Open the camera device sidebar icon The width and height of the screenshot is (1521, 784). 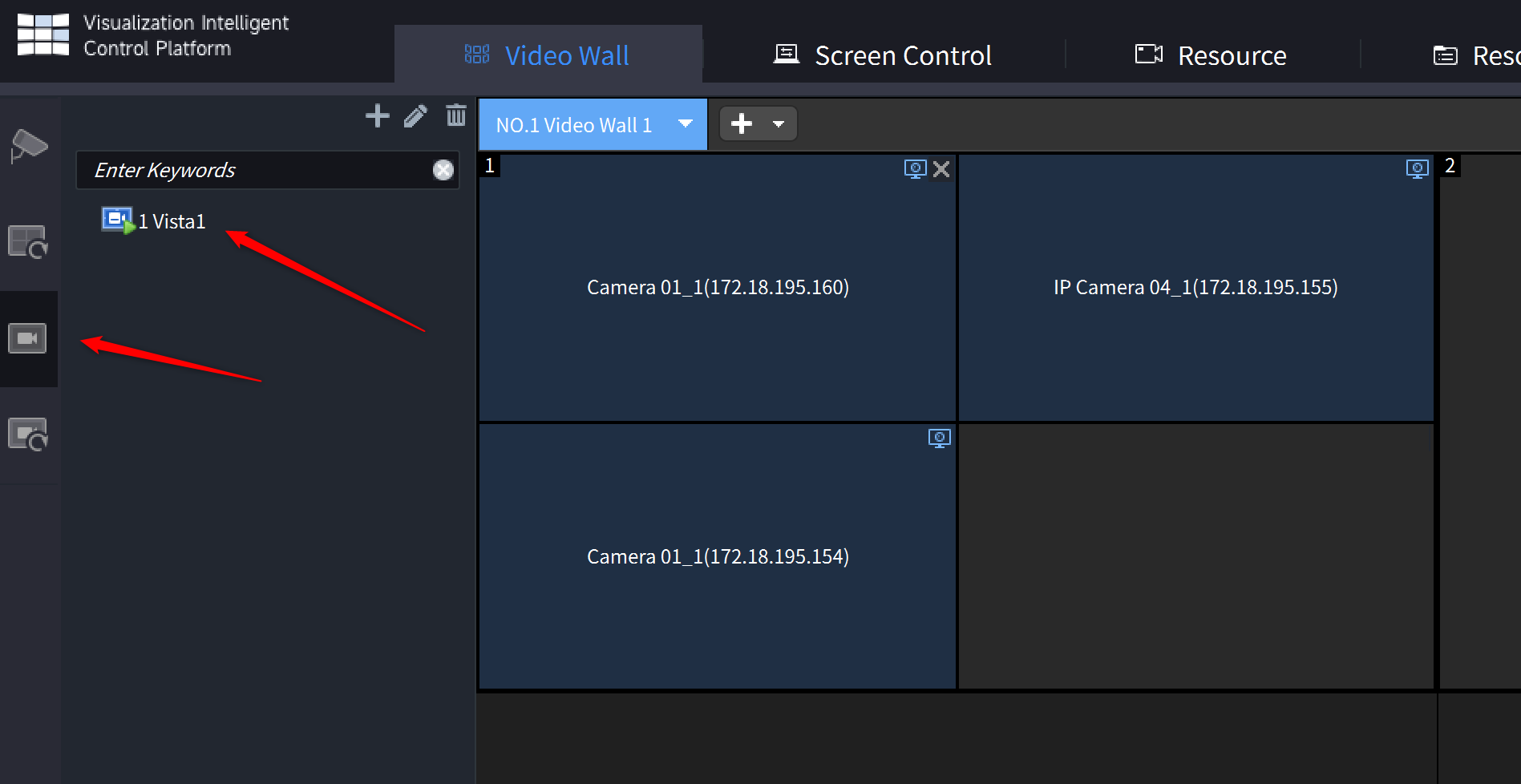point(29,146)
